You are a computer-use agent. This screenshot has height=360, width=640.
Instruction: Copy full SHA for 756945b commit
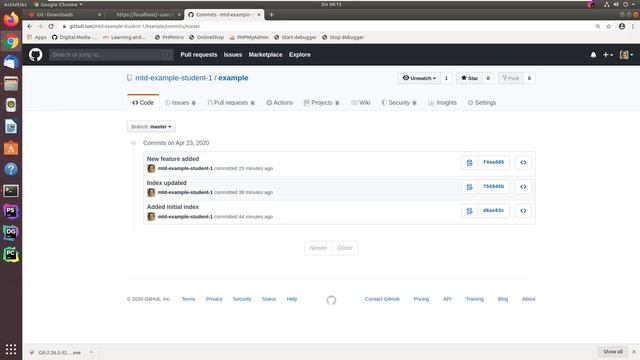pos(469,187)
